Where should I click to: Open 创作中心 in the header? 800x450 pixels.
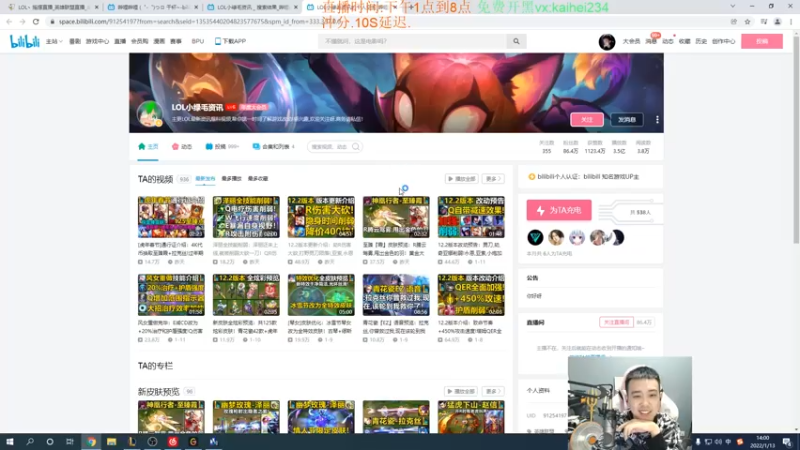click(x=723, y=41)
